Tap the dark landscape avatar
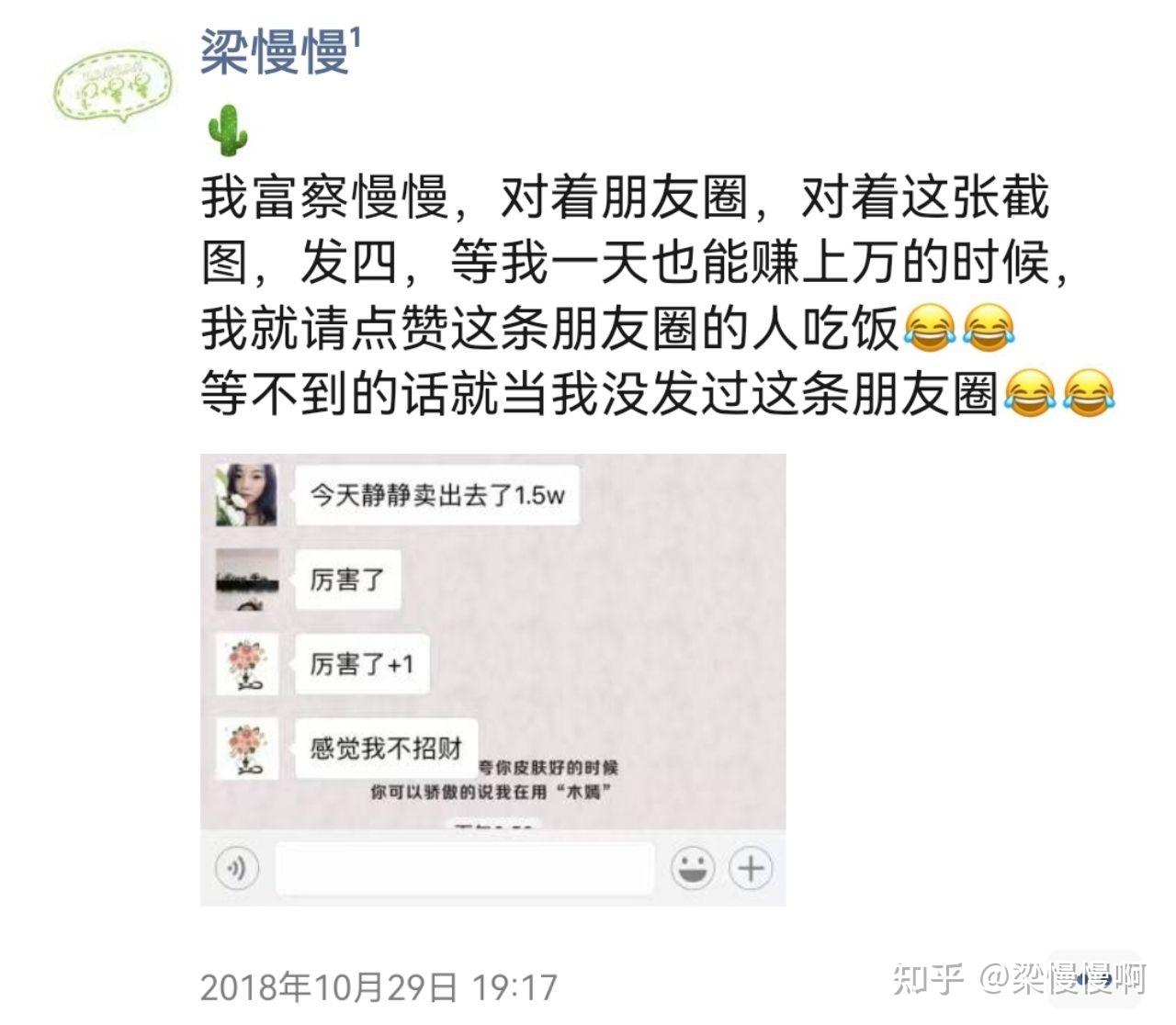The width and height of the screenshot is (1176, 1025). (246, 580)
